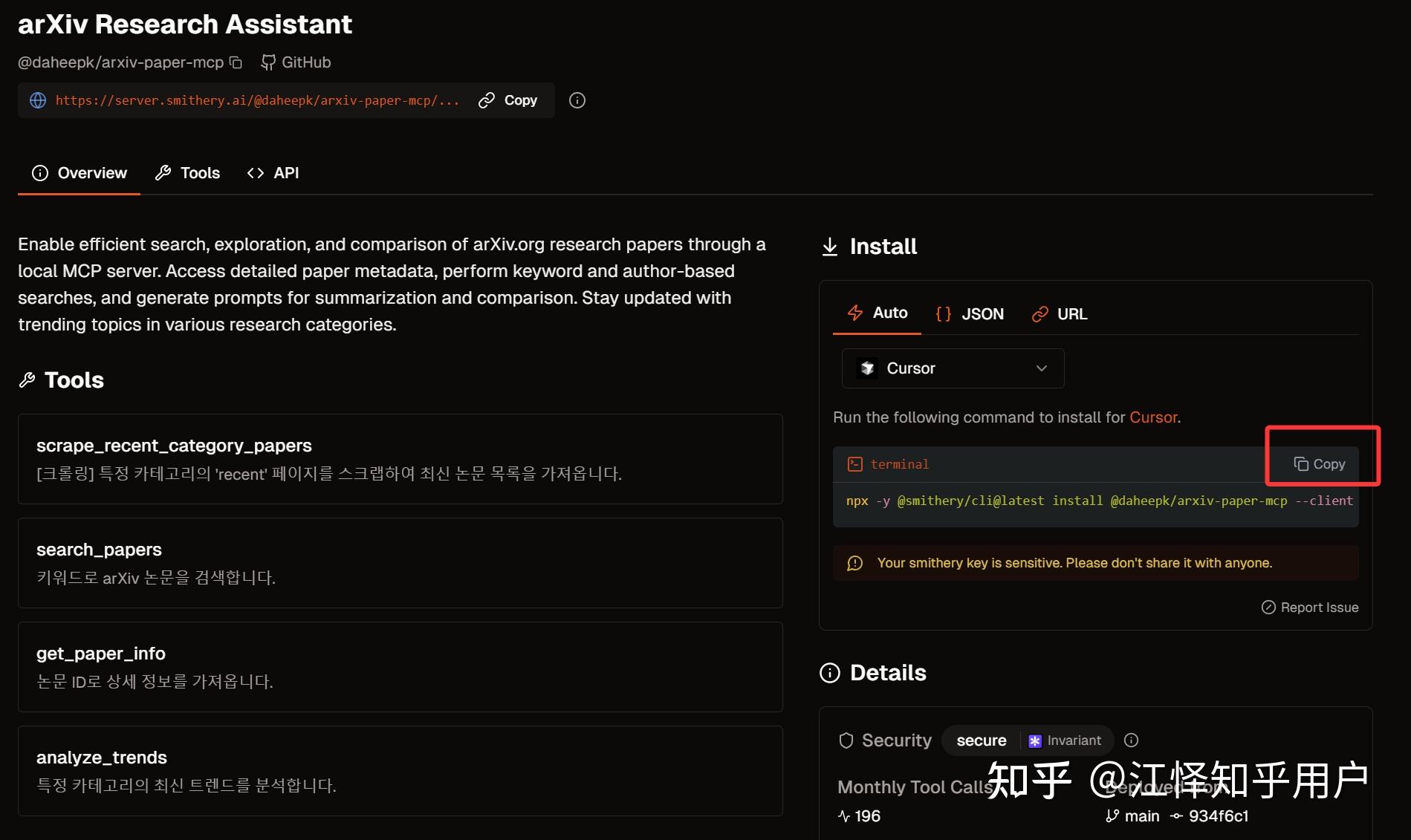
Task: Select the Overview tab
Action: 79,173
